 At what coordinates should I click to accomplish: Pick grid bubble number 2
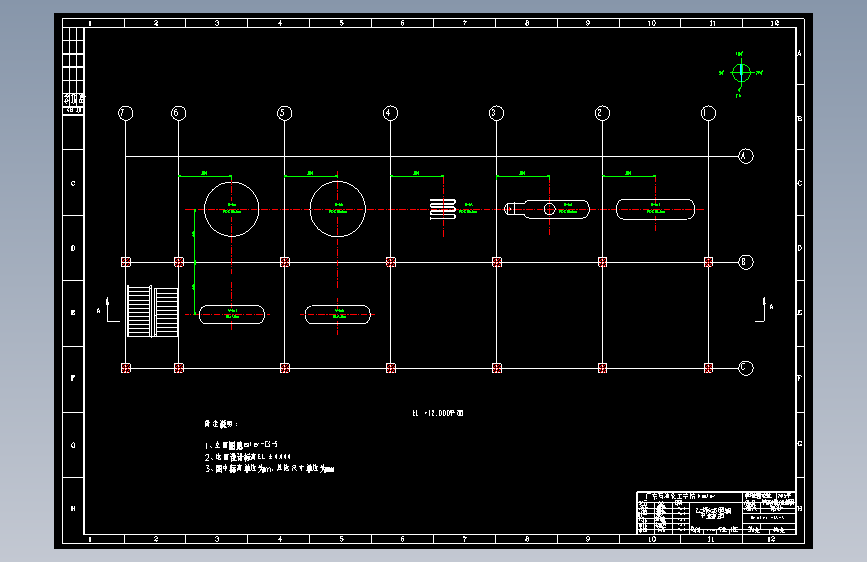(602, 113)
